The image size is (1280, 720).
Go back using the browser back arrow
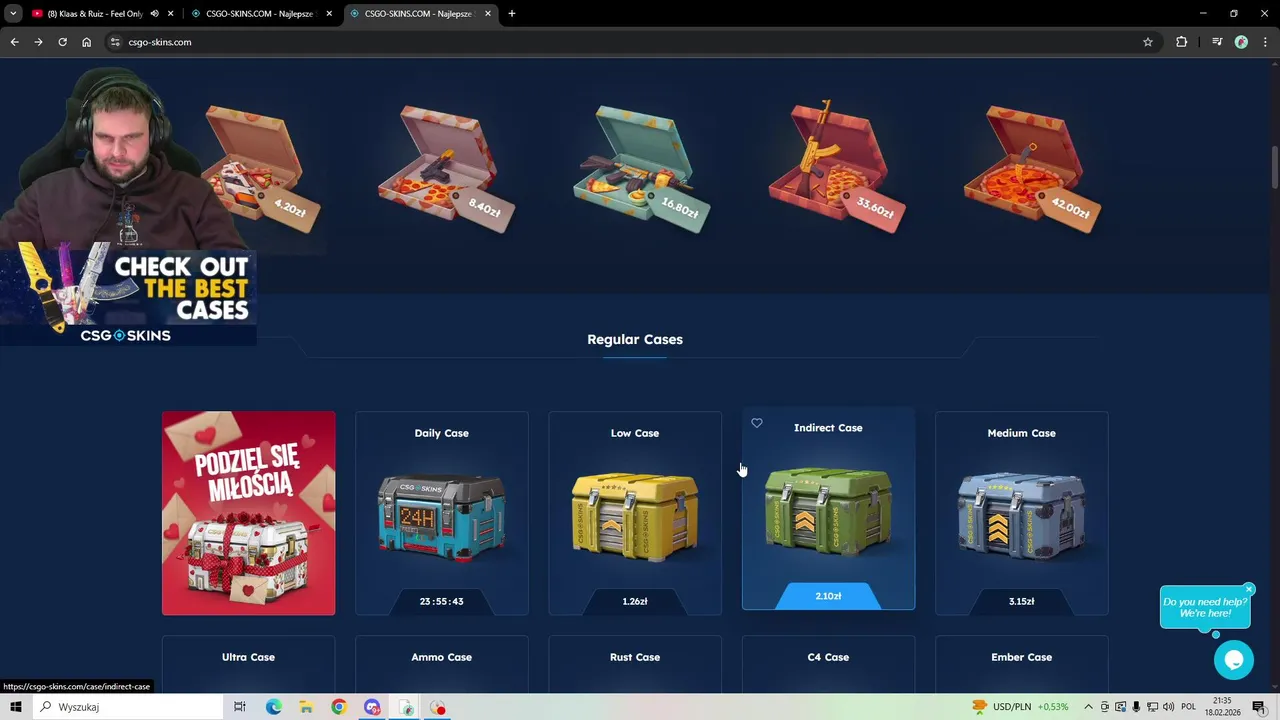pyautogui.click(x=14, y=42)
